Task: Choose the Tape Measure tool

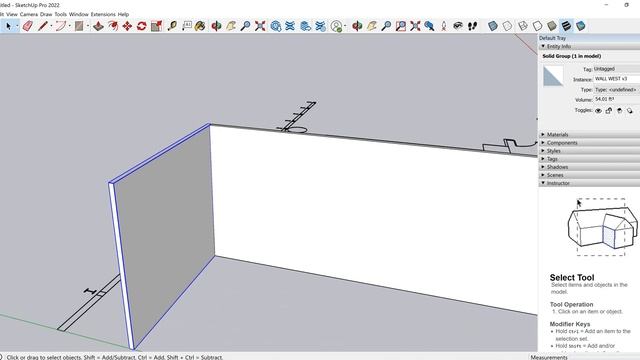Action: click(172, 26)
